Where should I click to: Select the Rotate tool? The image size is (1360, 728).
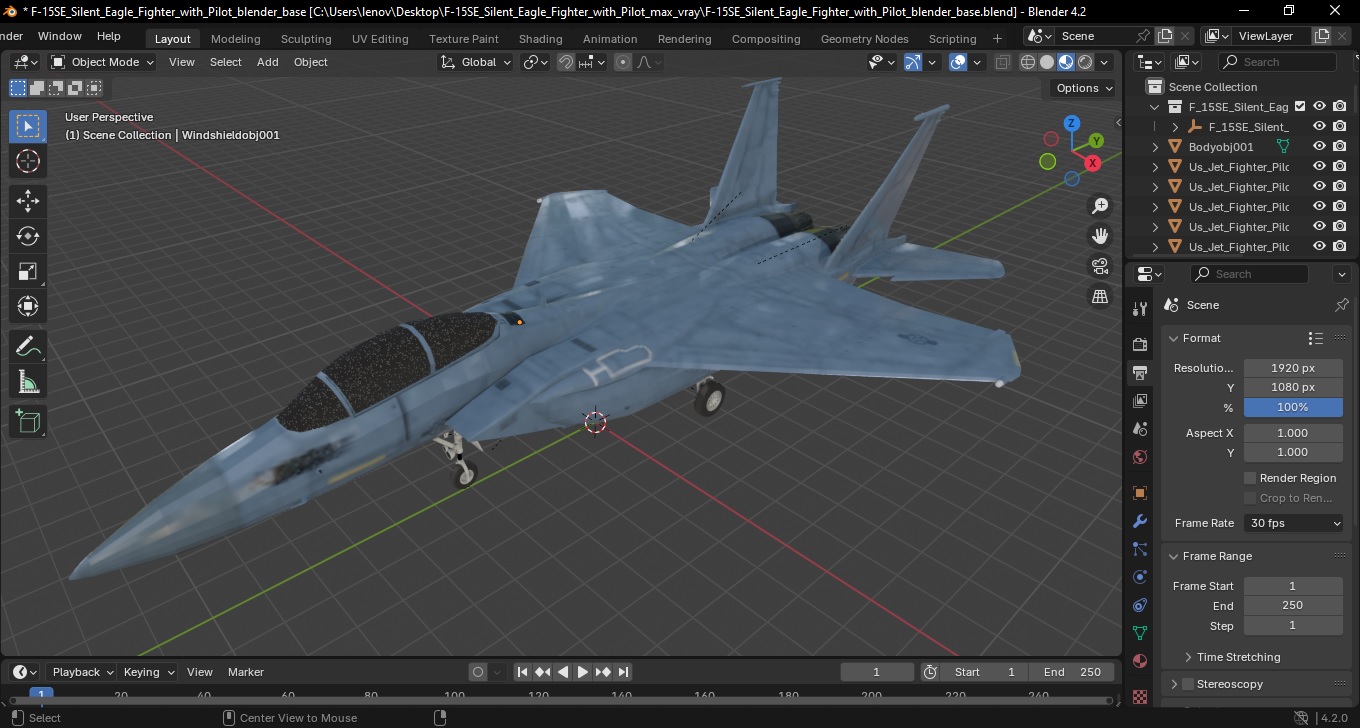pyautogui.click(x=28, y=236)
